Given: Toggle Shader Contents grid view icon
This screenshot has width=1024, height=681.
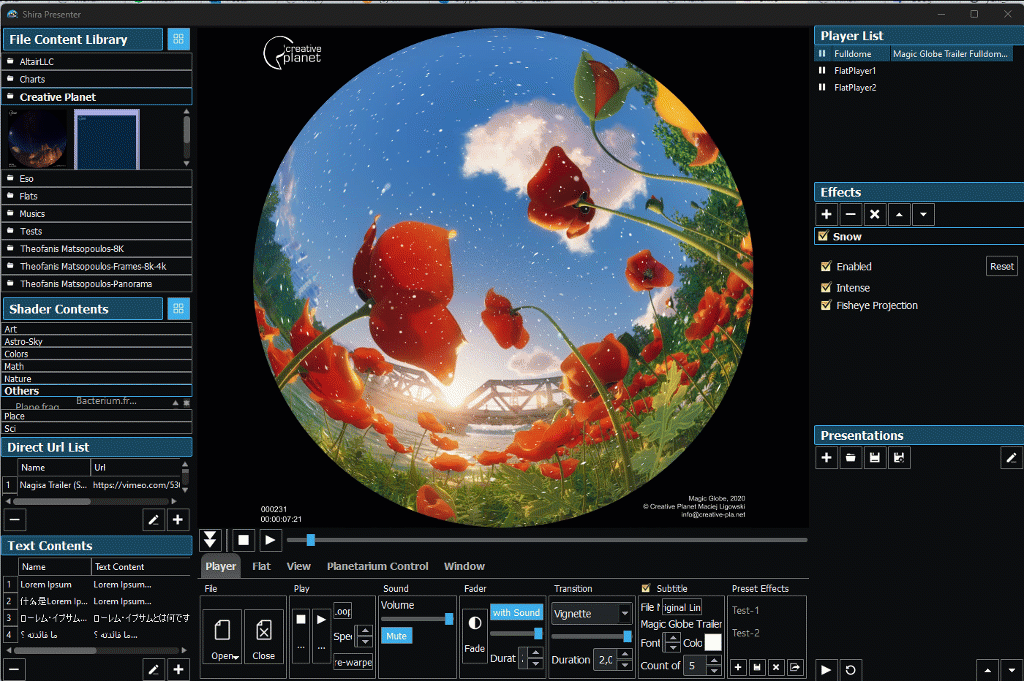Looking at the screenshot, I should click(178, 309).
